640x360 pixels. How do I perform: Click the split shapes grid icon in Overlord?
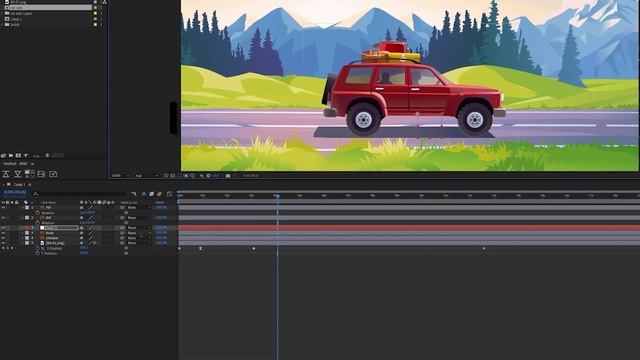tap(29, 174)
